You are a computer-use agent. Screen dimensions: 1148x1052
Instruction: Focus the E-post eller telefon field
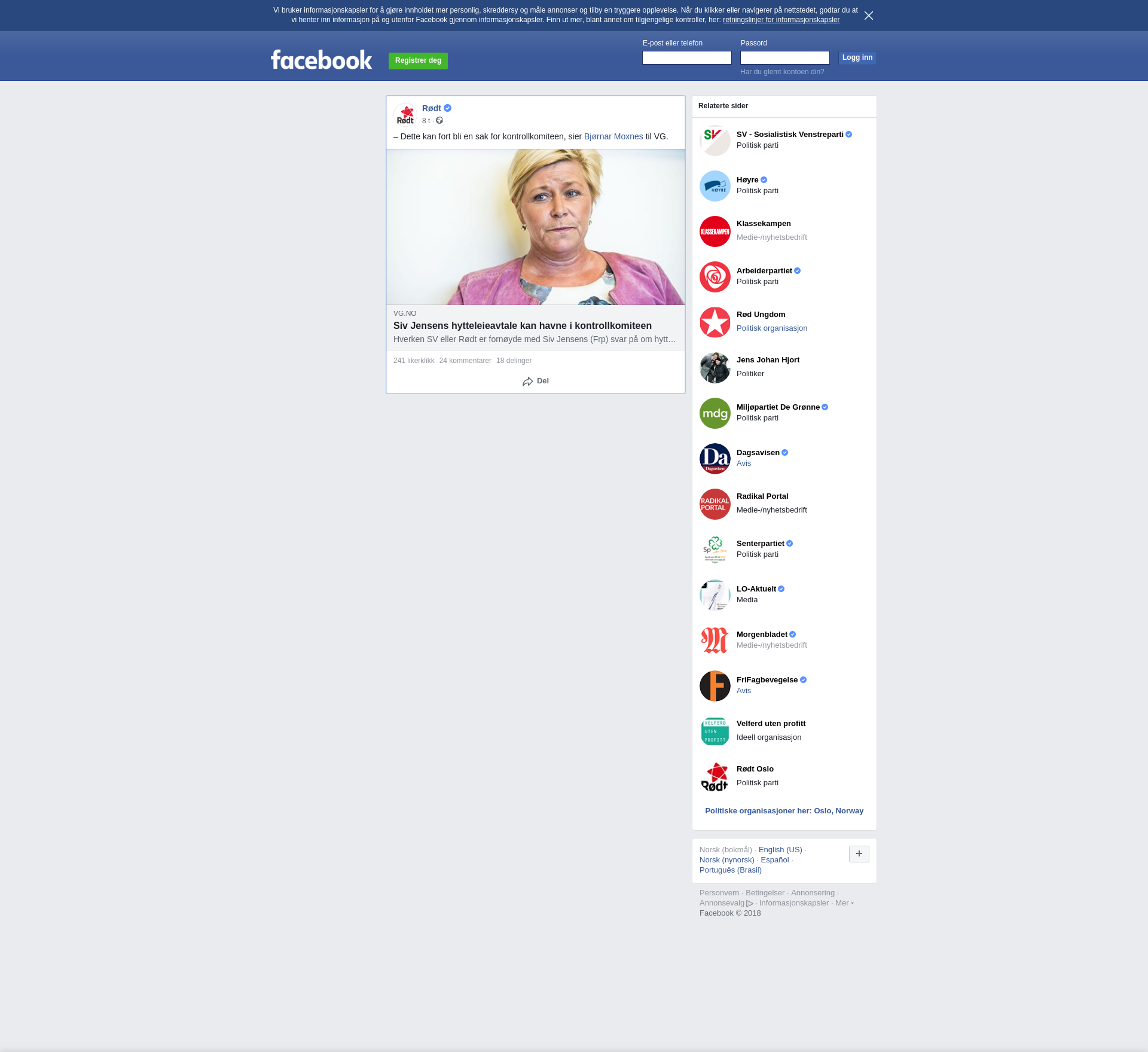tap(687, 57)
